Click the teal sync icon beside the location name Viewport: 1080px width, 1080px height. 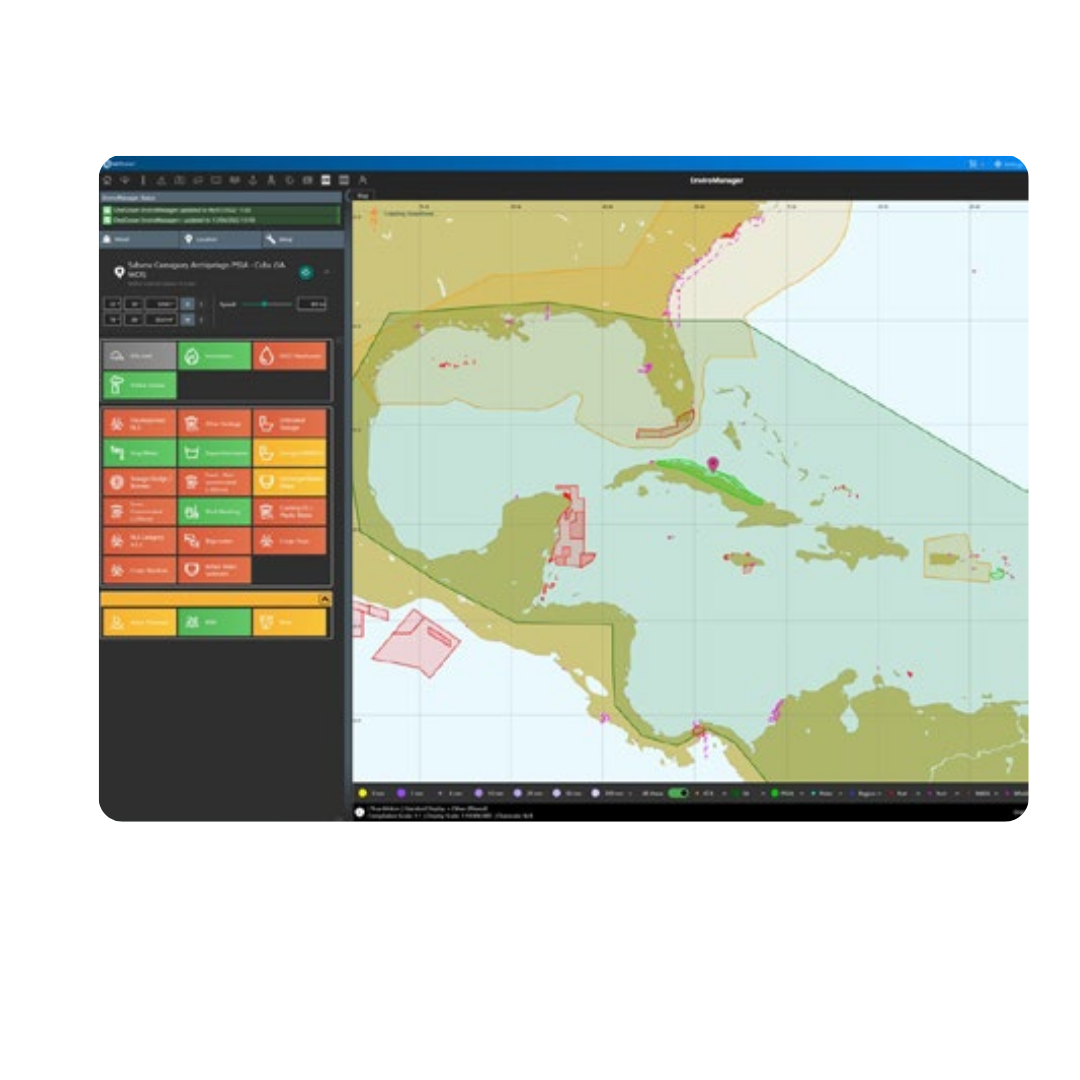tap(306, 272)
